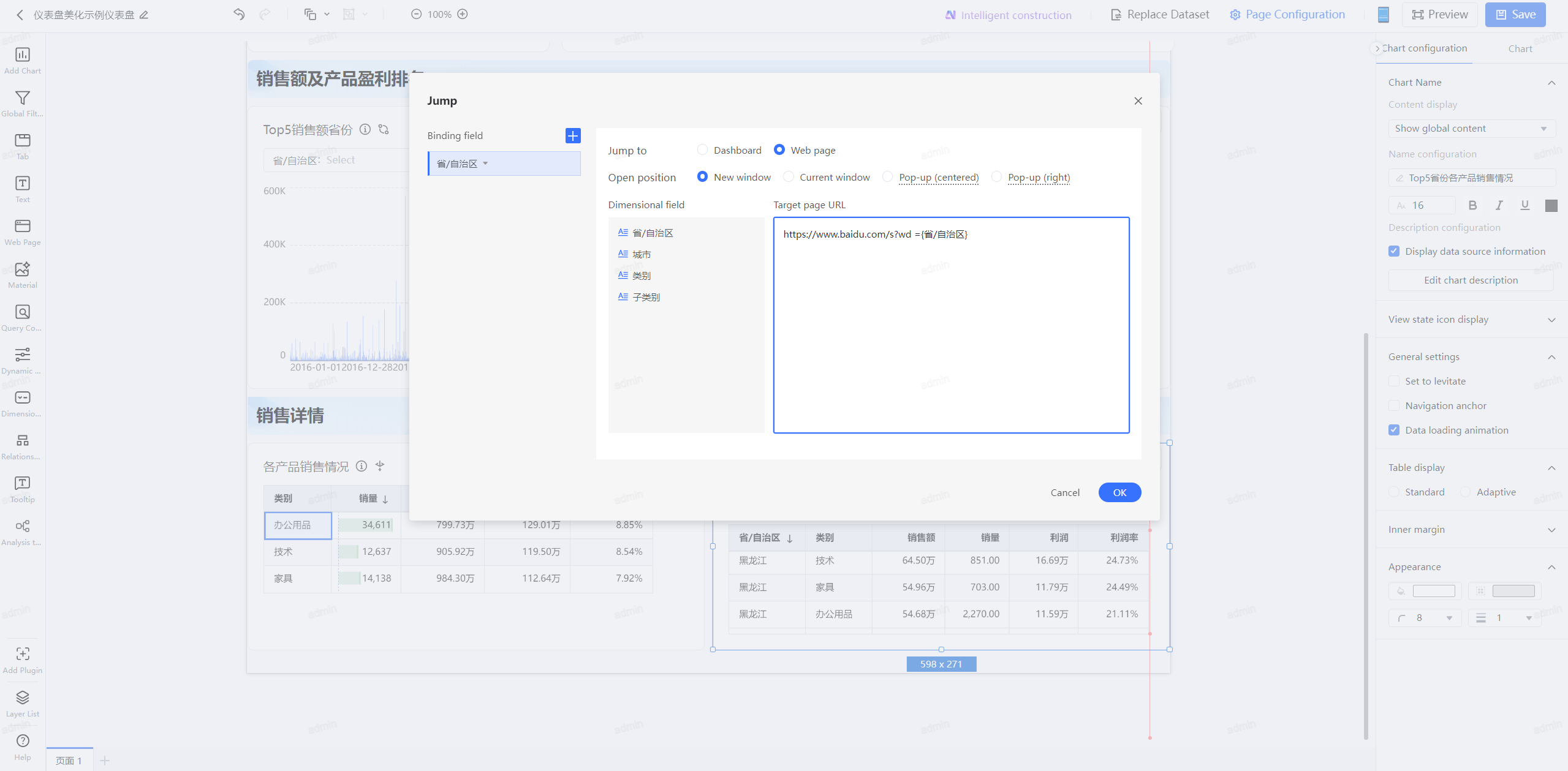The image size is (1568, 771).
Task: Click the Preview button
Action: [1439, 14]
